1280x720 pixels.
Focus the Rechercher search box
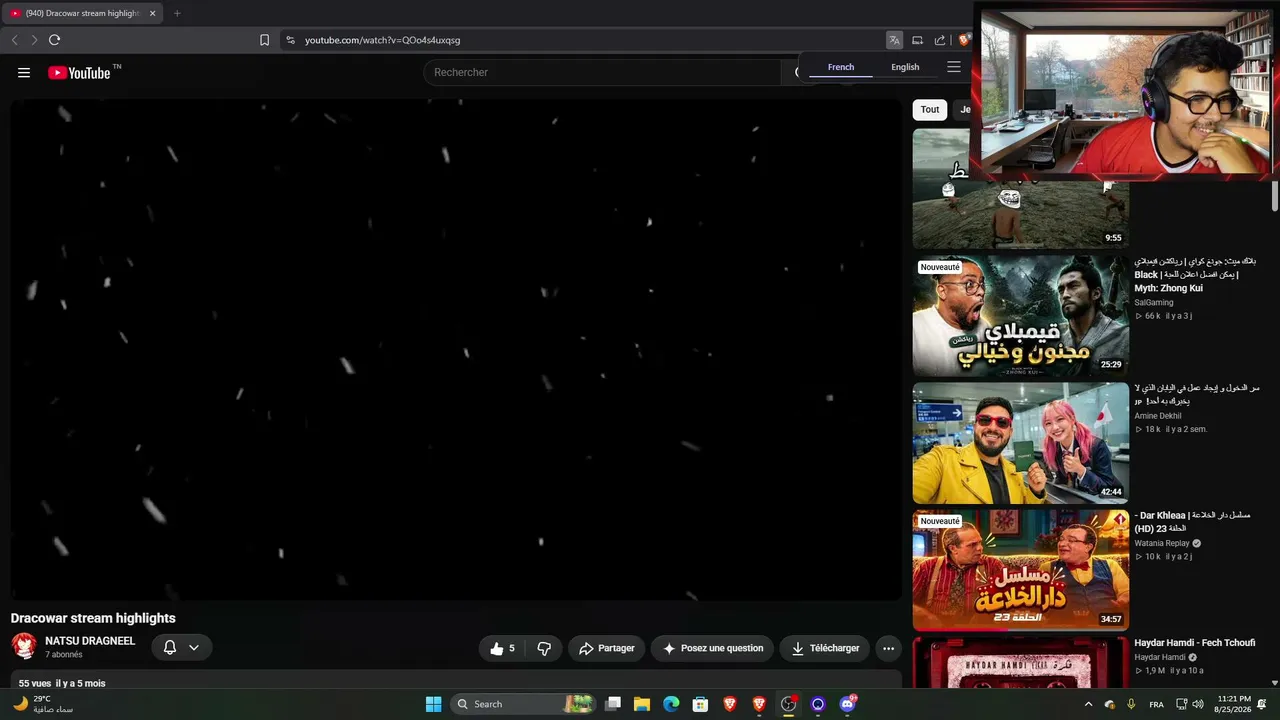pyautogui.click(x=602, y=72)
